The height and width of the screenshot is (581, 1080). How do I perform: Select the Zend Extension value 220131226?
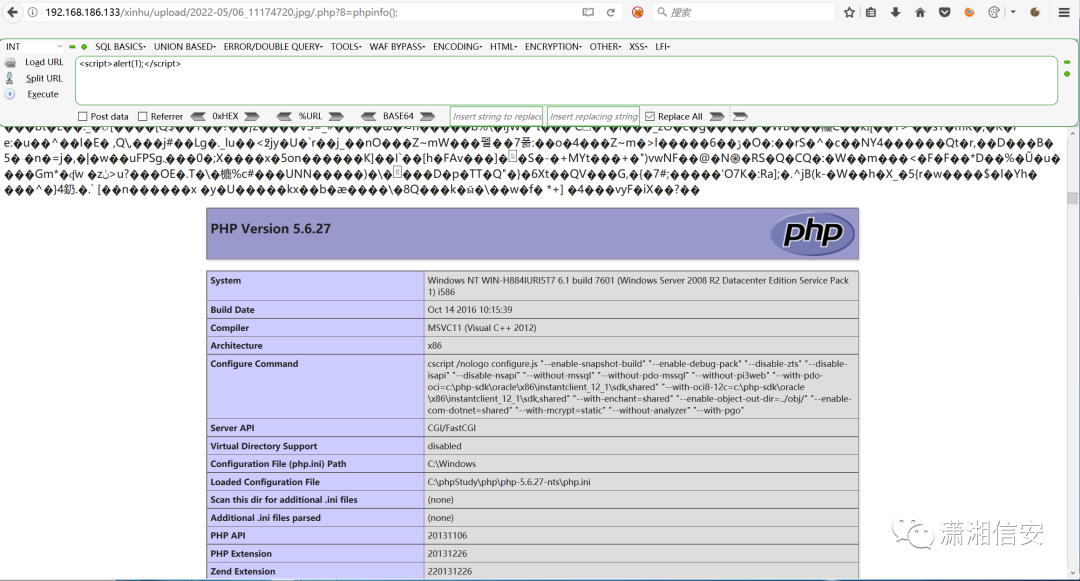point(450,571)
